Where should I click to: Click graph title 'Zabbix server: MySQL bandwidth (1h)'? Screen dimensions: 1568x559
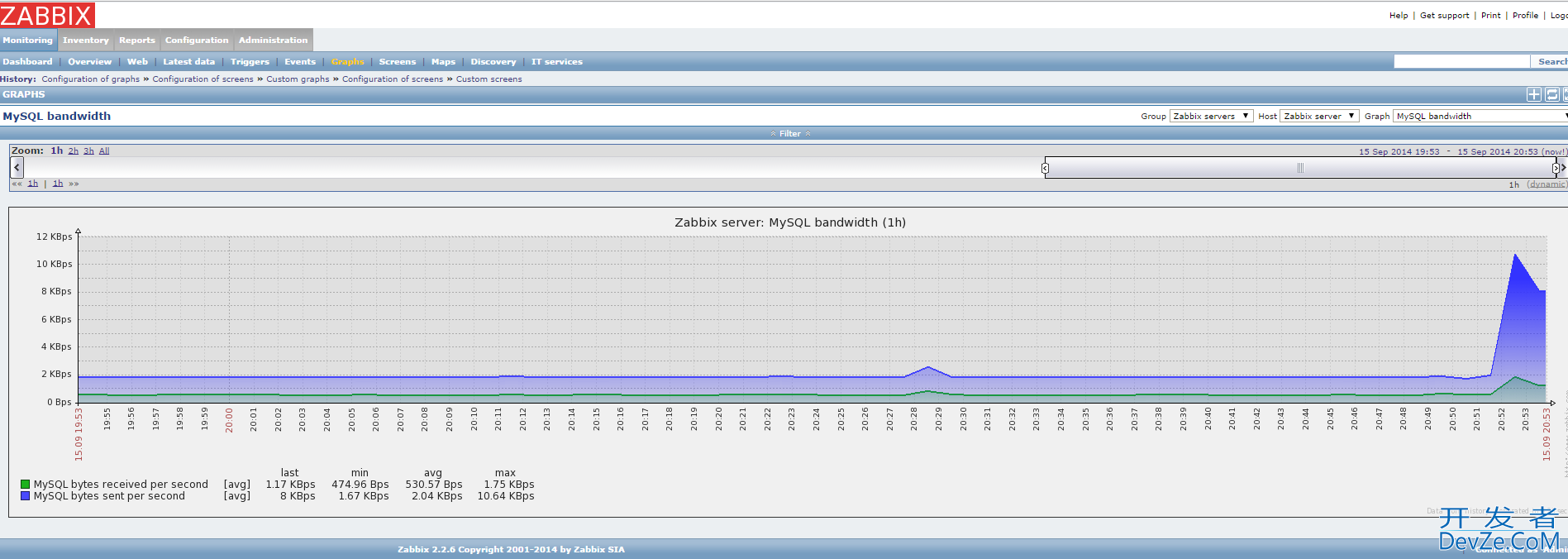coord(790,222)
